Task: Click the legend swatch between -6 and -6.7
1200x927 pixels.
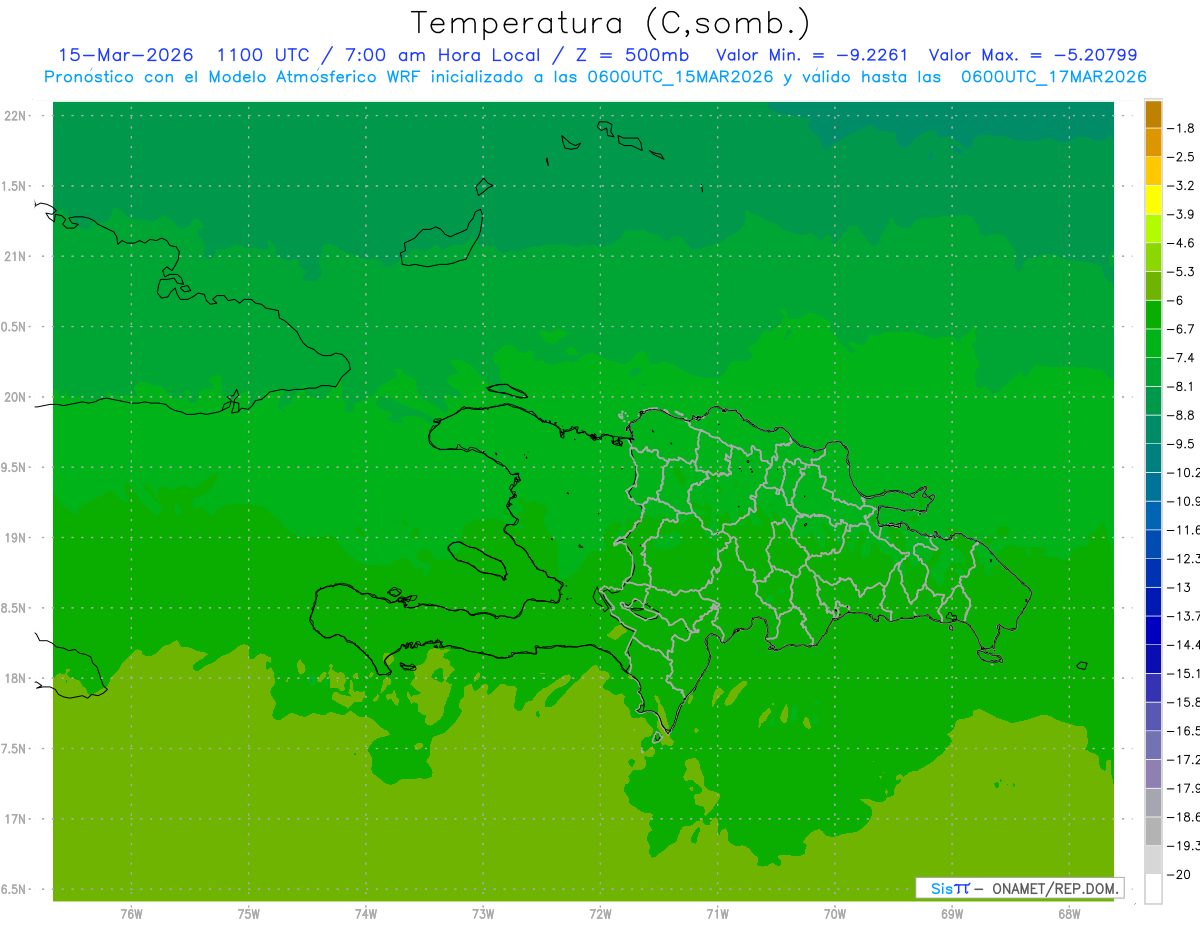Action: pos(1153,315)
